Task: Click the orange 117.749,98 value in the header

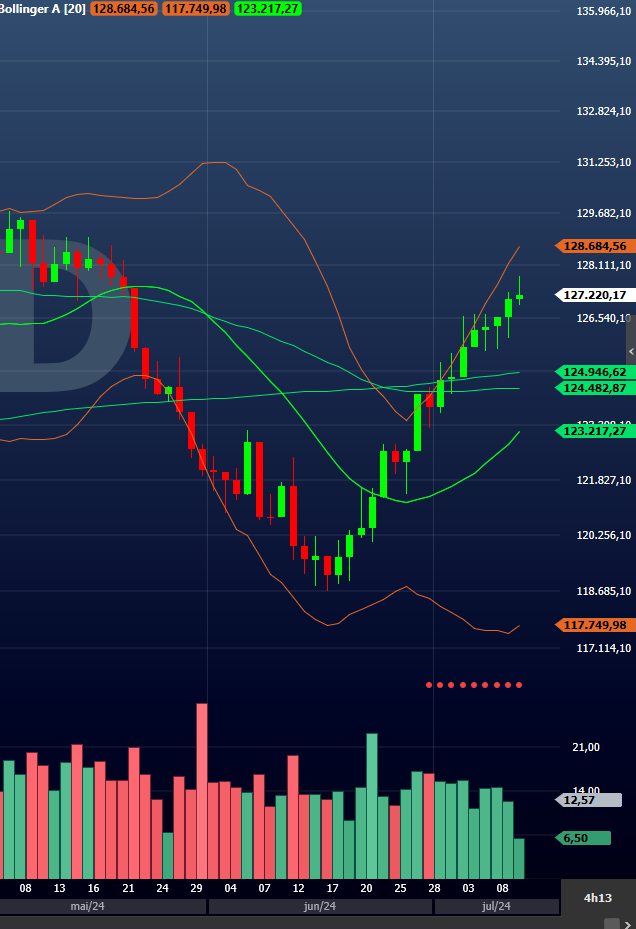Action: (x=196, y=9)
